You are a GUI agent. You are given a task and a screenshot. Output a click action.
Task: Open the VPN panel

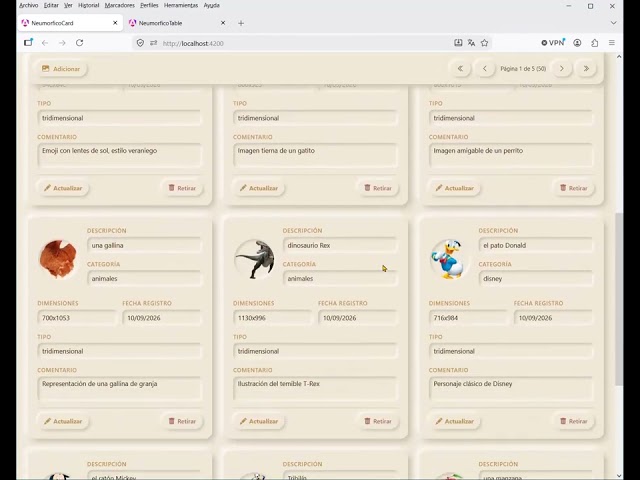point(553,43)
